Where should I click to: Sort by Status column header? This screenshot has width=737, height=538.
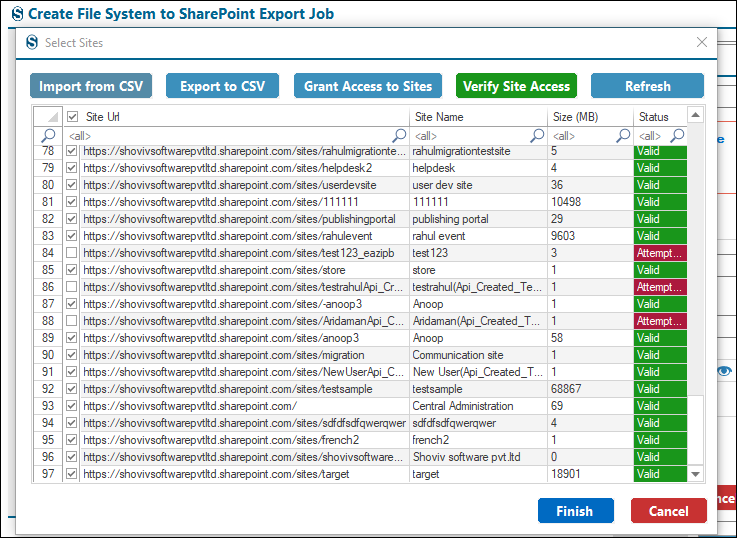[x=660, y=117]
